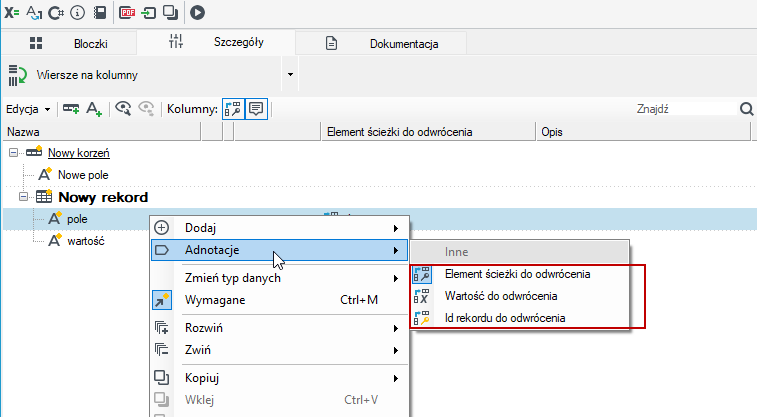Switch to the Dokumentacja tab
The width and height of the screenshot is (757, 417).
pyautogui.click(x=381, y=43)
